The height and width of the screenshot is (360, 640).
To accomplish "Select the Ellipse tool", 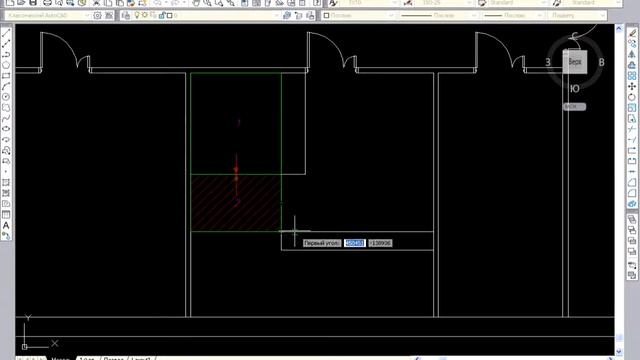I will (6, 129).
